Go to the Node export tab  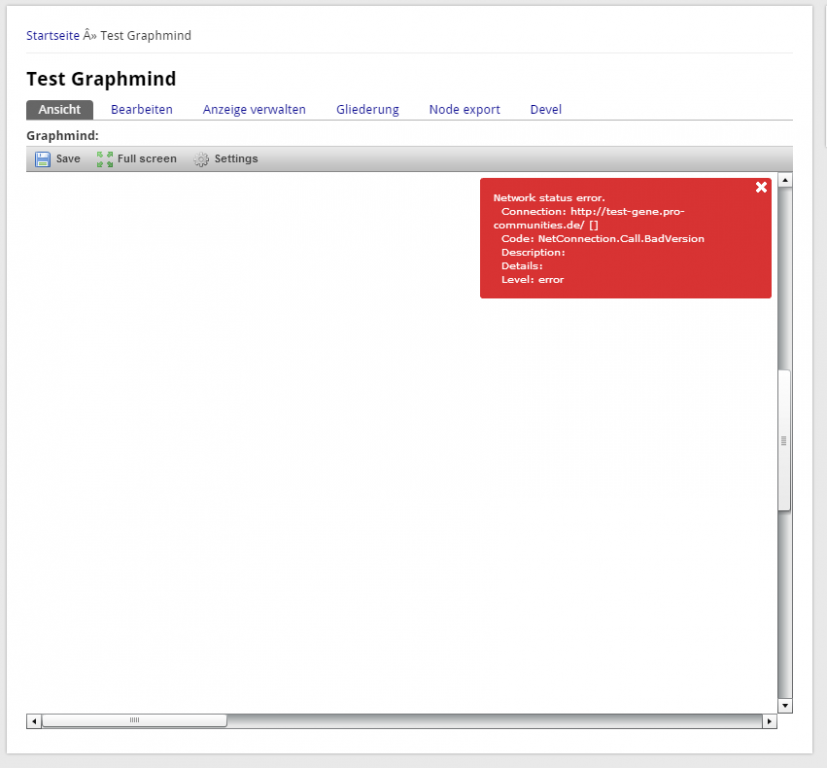tap(464, 110)
